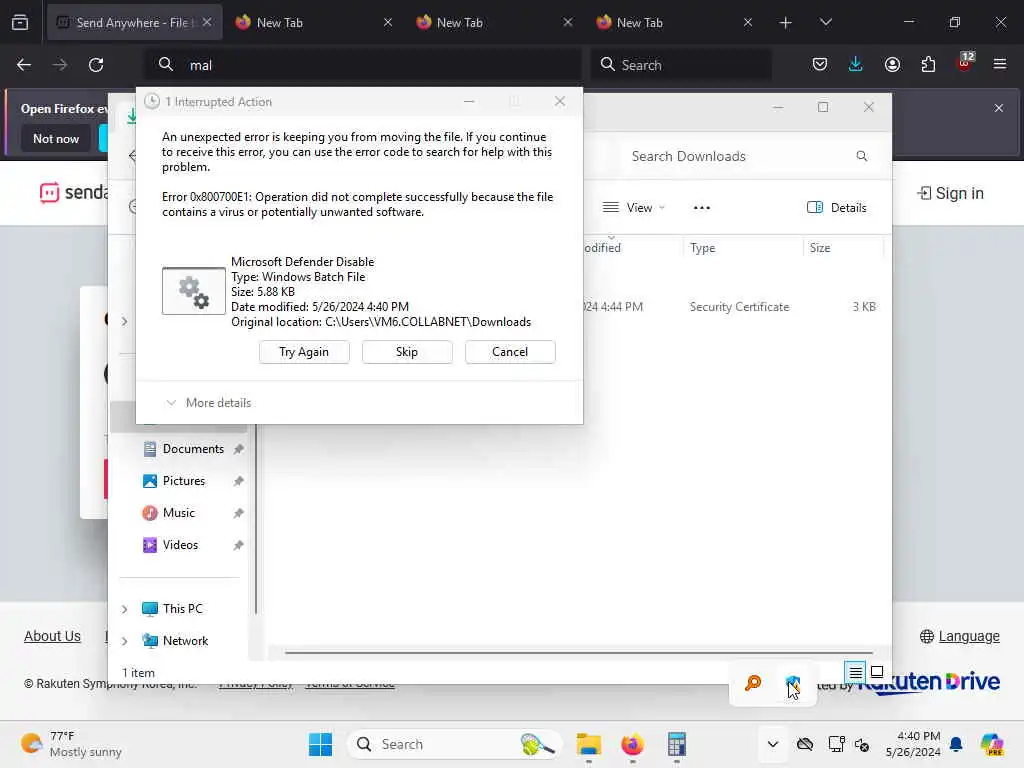
Task: Click the Explorer horizontal scrollbar
Action: click(579, 652)
